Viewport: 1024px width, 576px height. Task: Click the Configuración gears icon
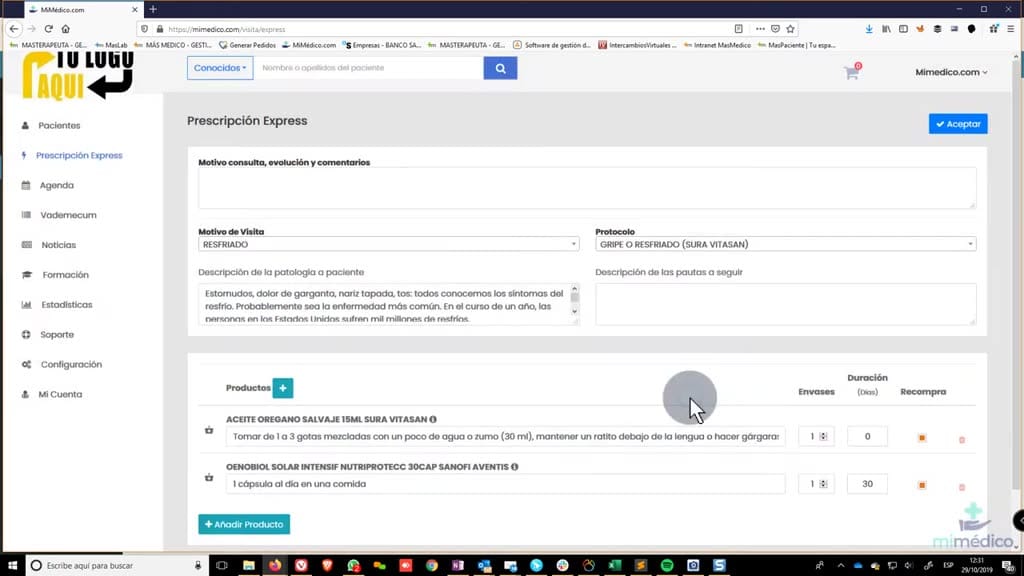[26, 364]
